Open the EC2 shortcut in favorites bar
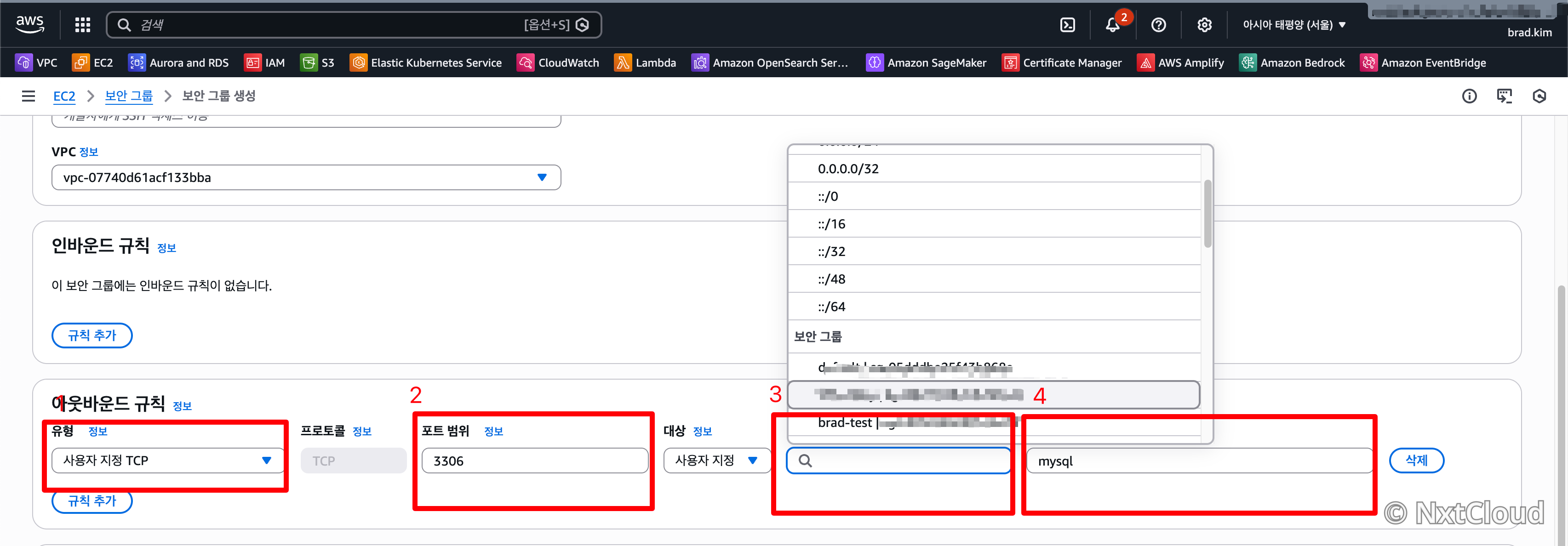The height and width of the screenshot is (546, 1568). click(92, 62)
